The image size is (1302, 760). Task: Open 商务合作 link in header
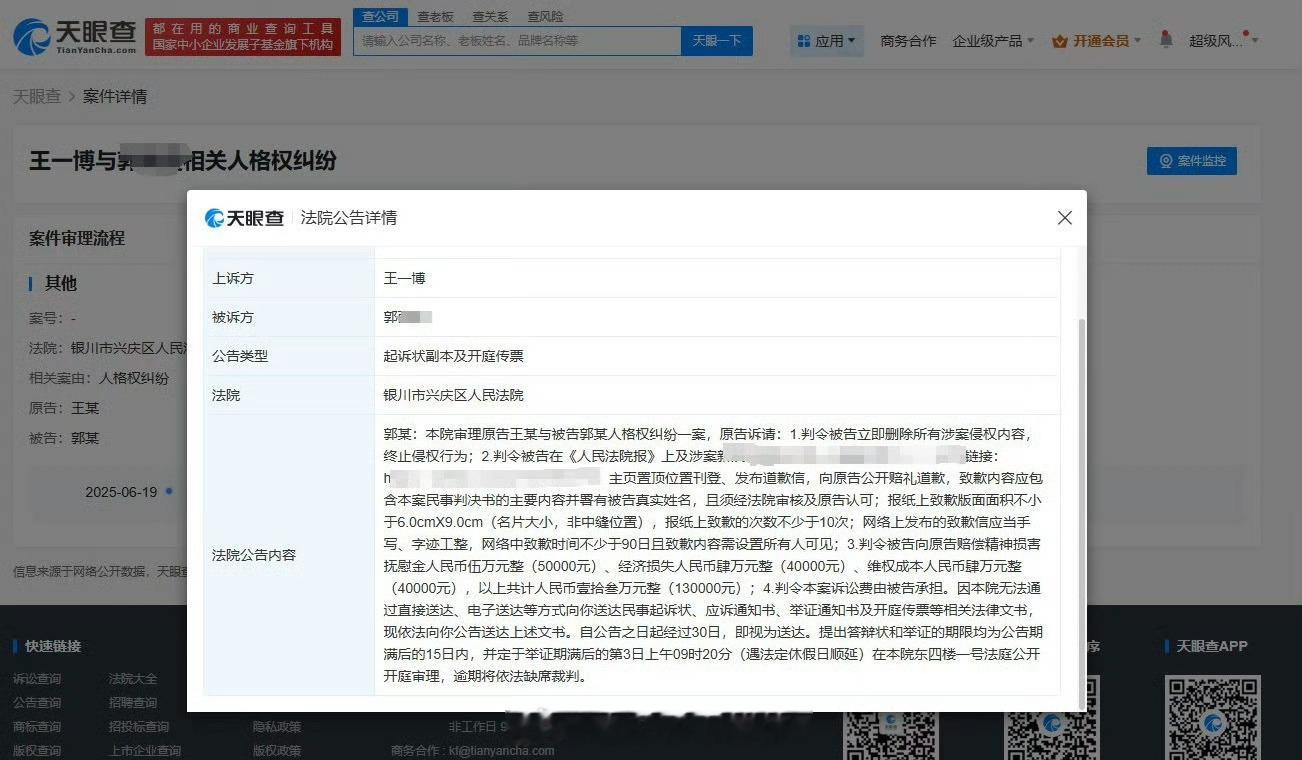pos(908,41)
